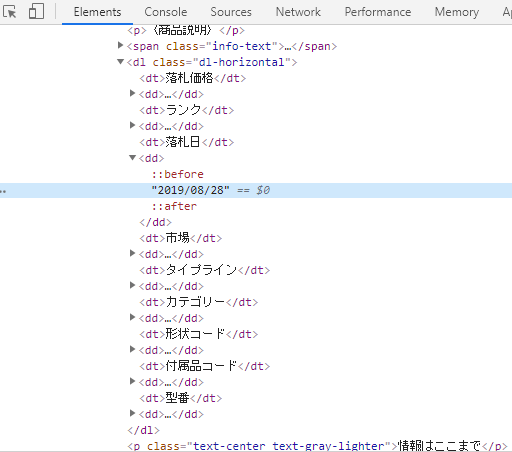Select the dt 落札価格 row
The image size is (512, 452).
click(x=193, y=78)
